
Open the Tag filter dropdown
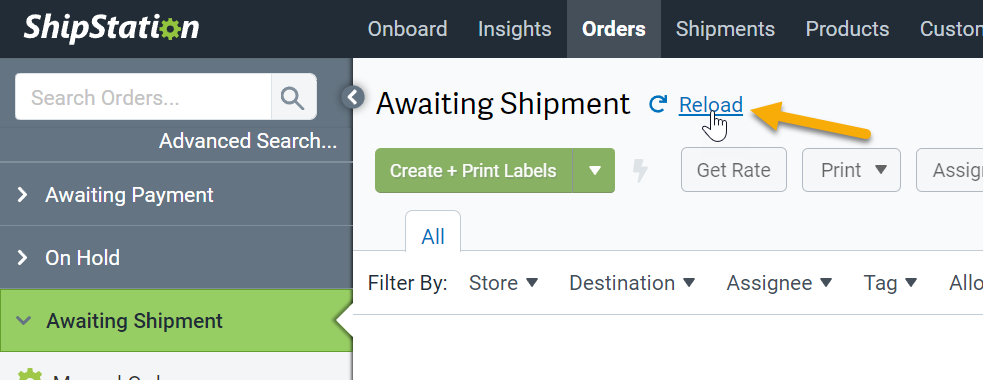point(890,283)
